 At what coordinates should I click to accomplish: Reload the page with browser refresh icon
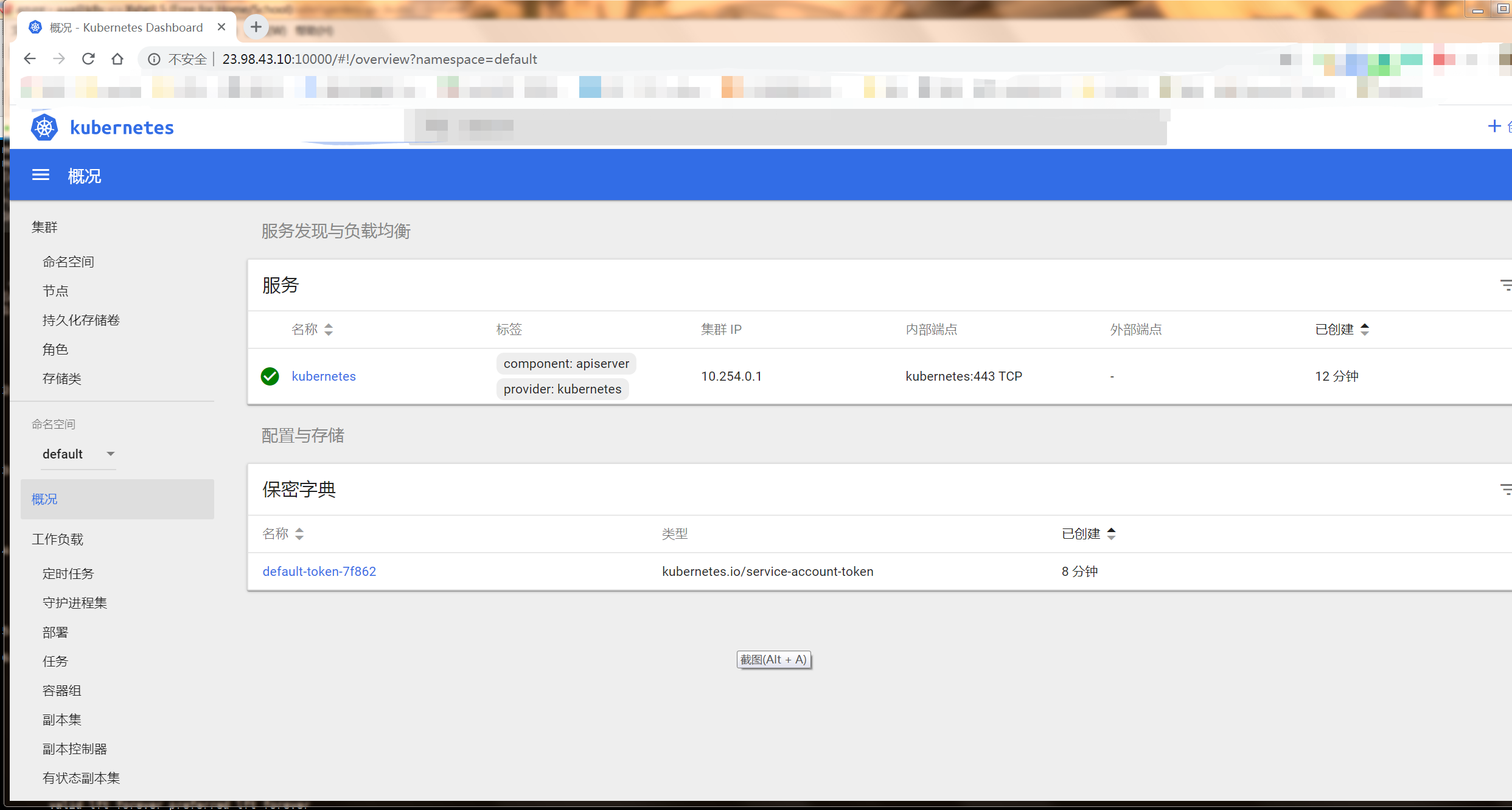coord(88,59)
